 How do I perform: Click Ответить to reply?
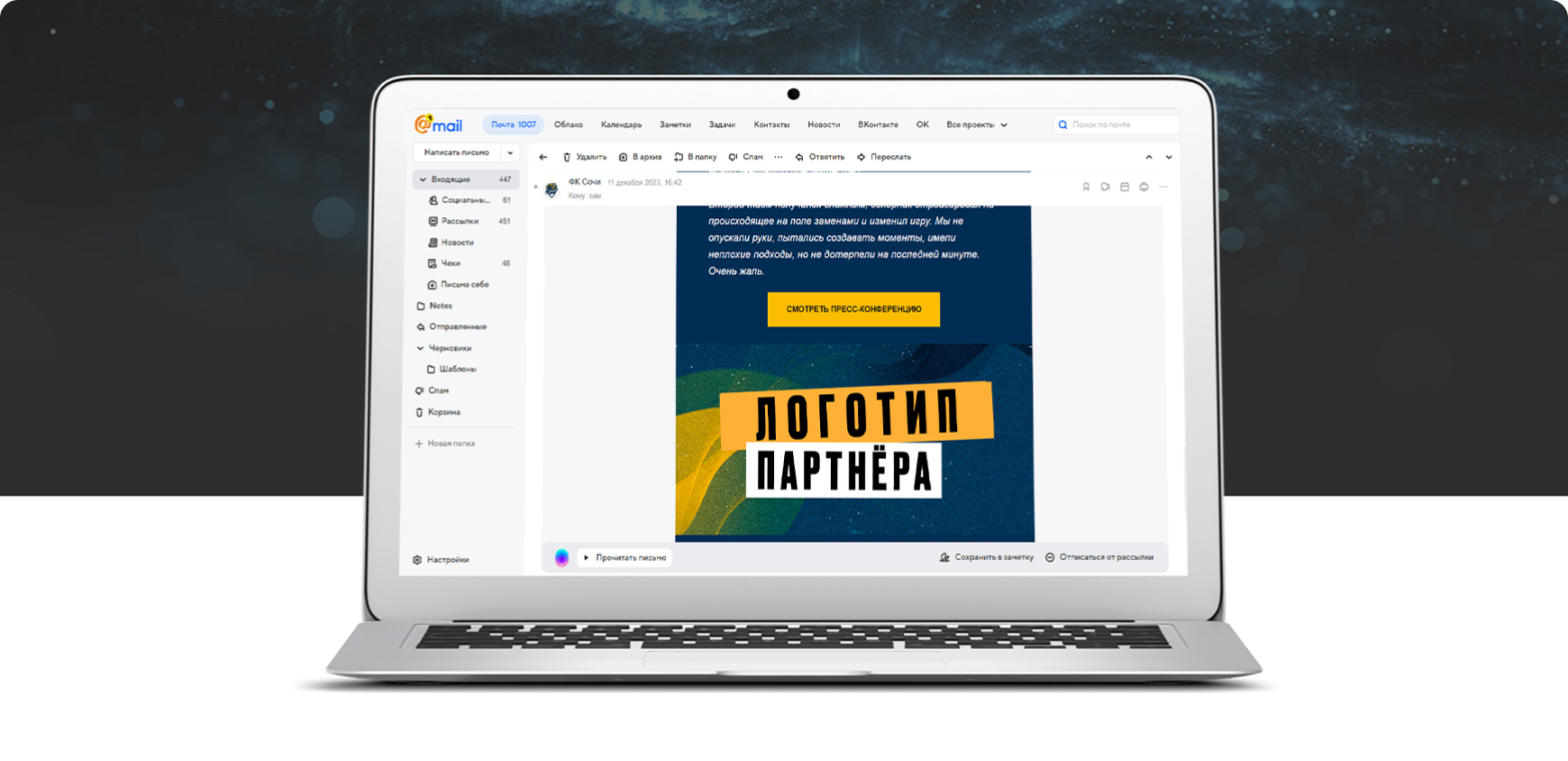pyautogui.click(x=820, y=157)
